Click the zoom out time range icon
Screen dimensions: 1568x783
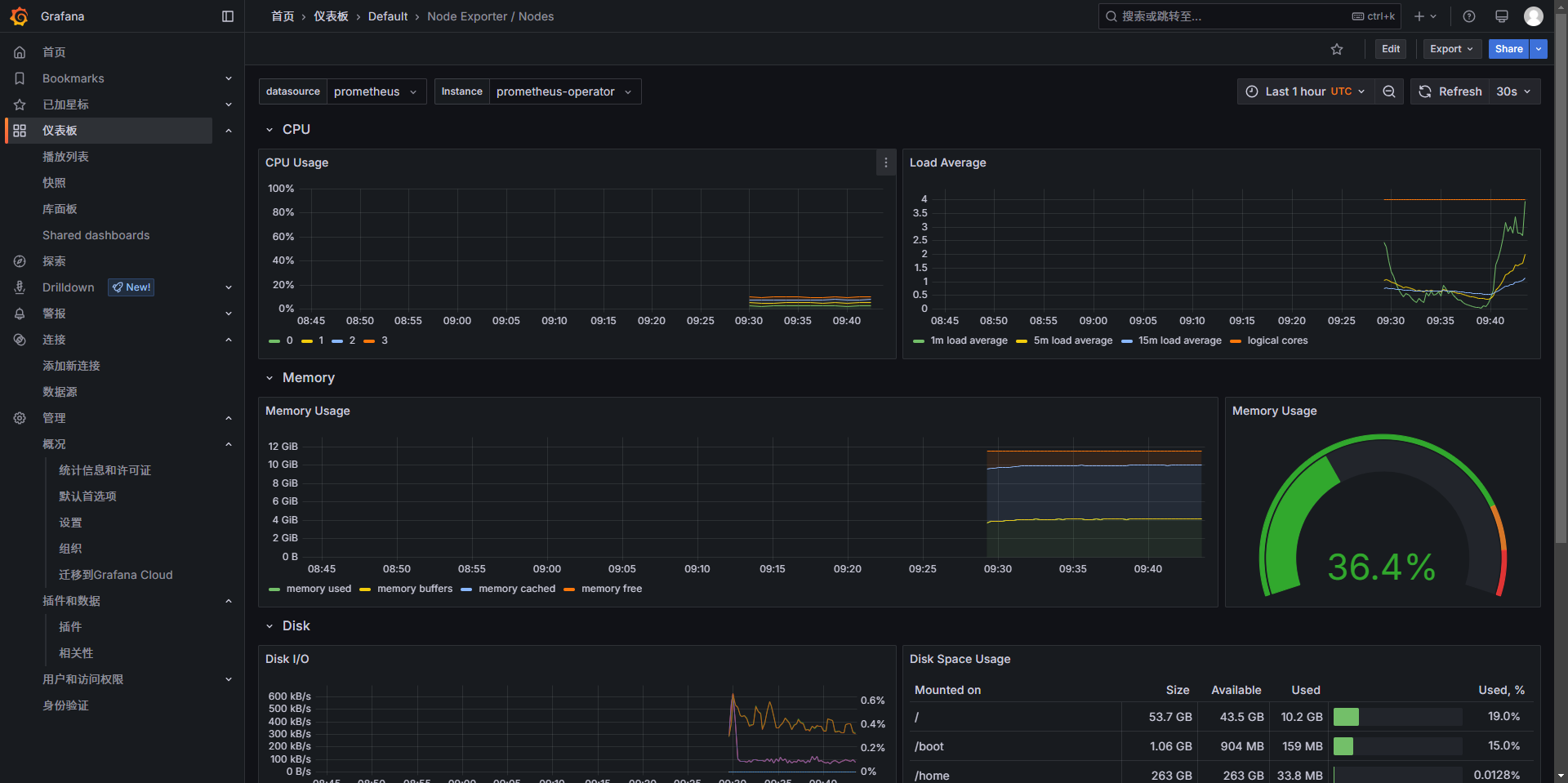click(x=1389, y=91)
